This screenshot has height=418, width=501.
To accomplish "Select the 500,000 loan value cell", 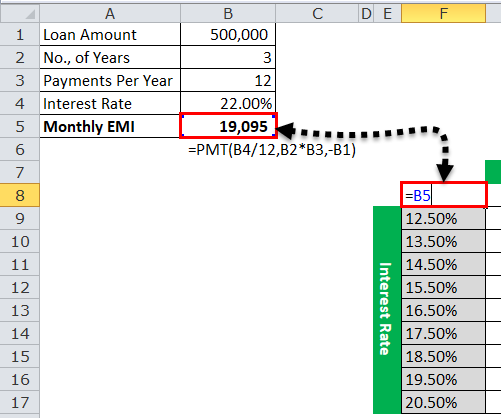I will pos(228,34).
